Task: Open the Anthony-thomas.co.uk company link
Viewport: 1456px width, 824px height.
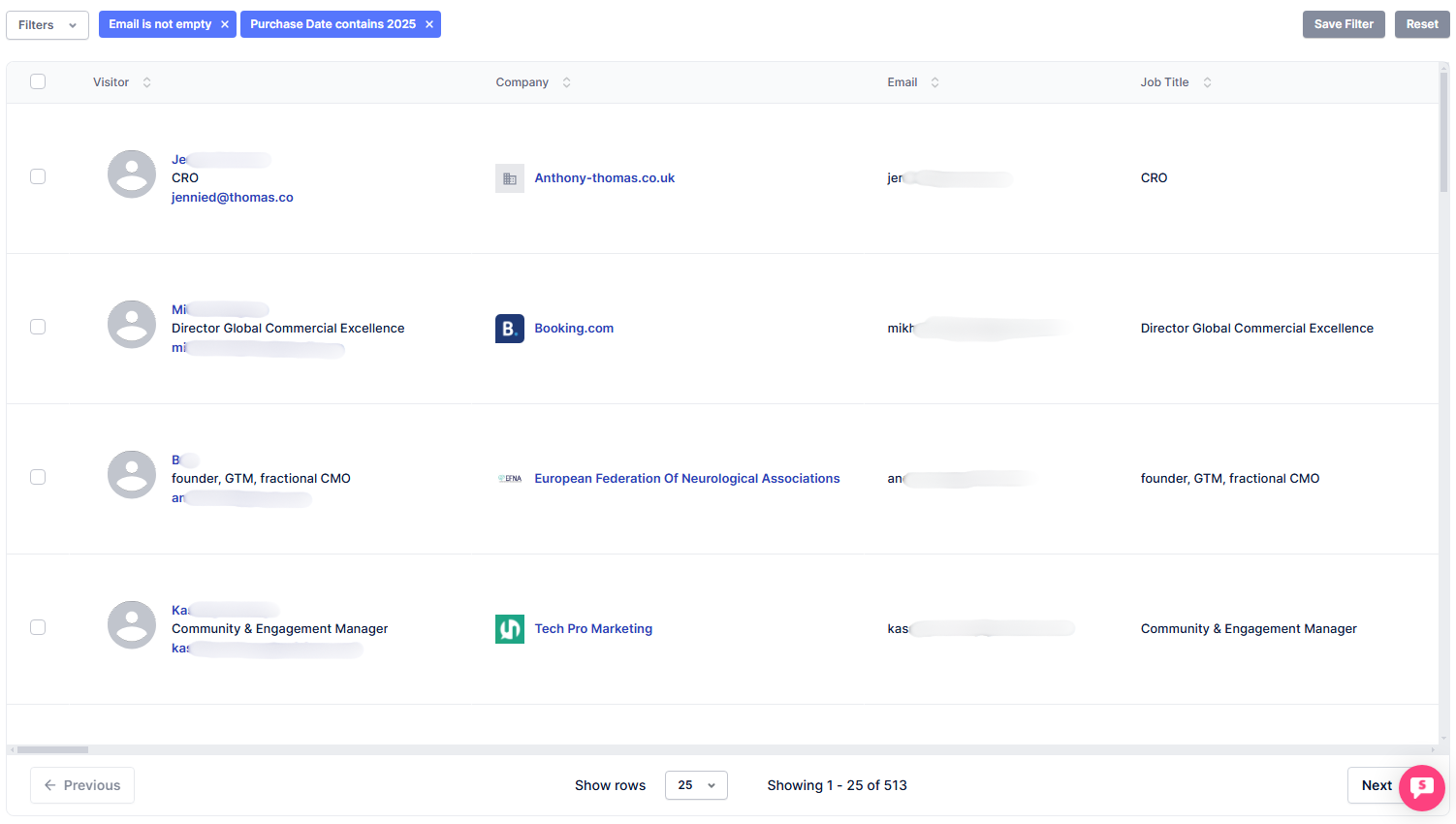Action: pos(605,178)
